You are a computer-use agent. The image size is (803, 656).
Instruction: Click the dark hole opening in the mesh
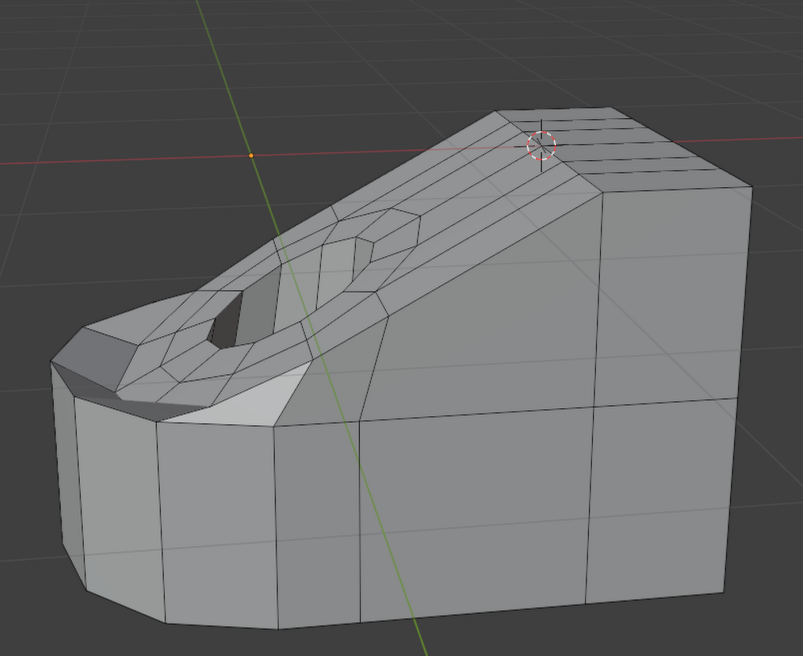point(226,322)
